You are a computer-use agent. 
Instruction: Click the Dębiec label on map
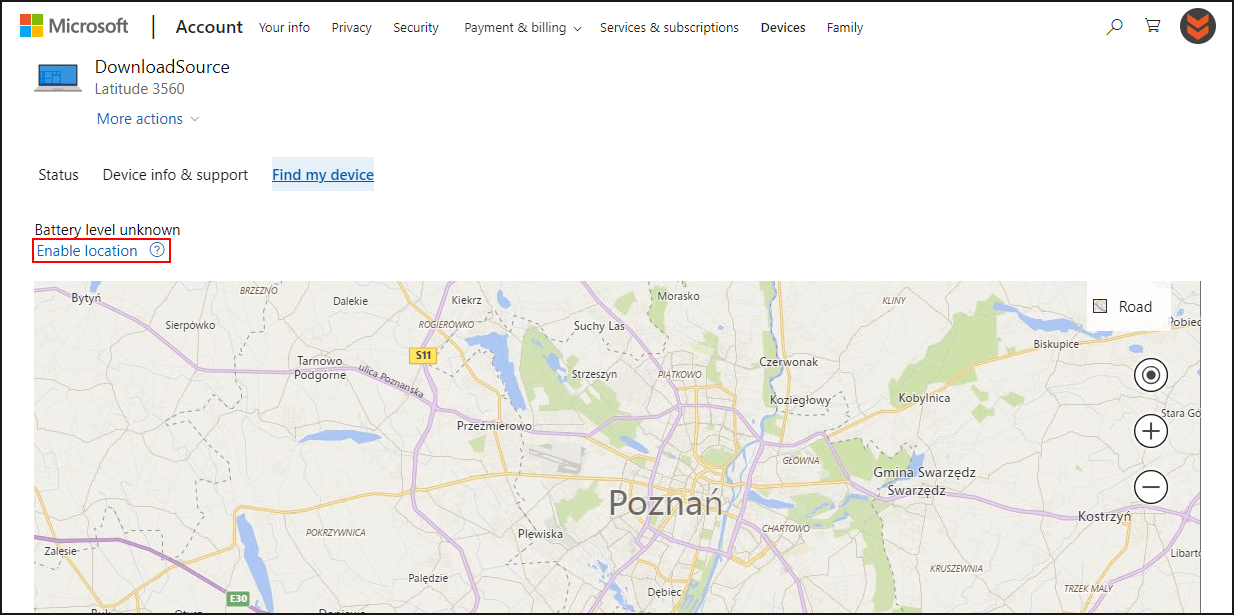pyautogui.click(x=664, y=591)
